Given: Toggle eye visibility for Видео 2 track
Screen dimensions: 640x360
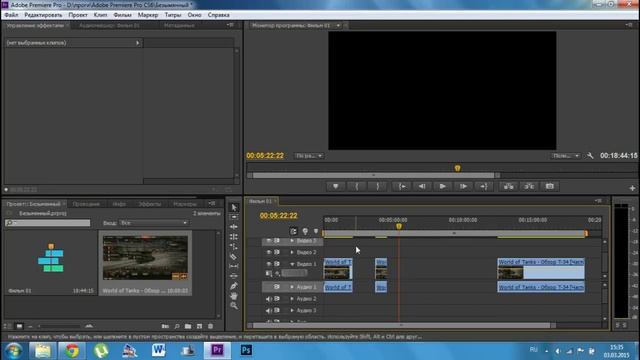Looking at the screenshot, I should (269, 252).
